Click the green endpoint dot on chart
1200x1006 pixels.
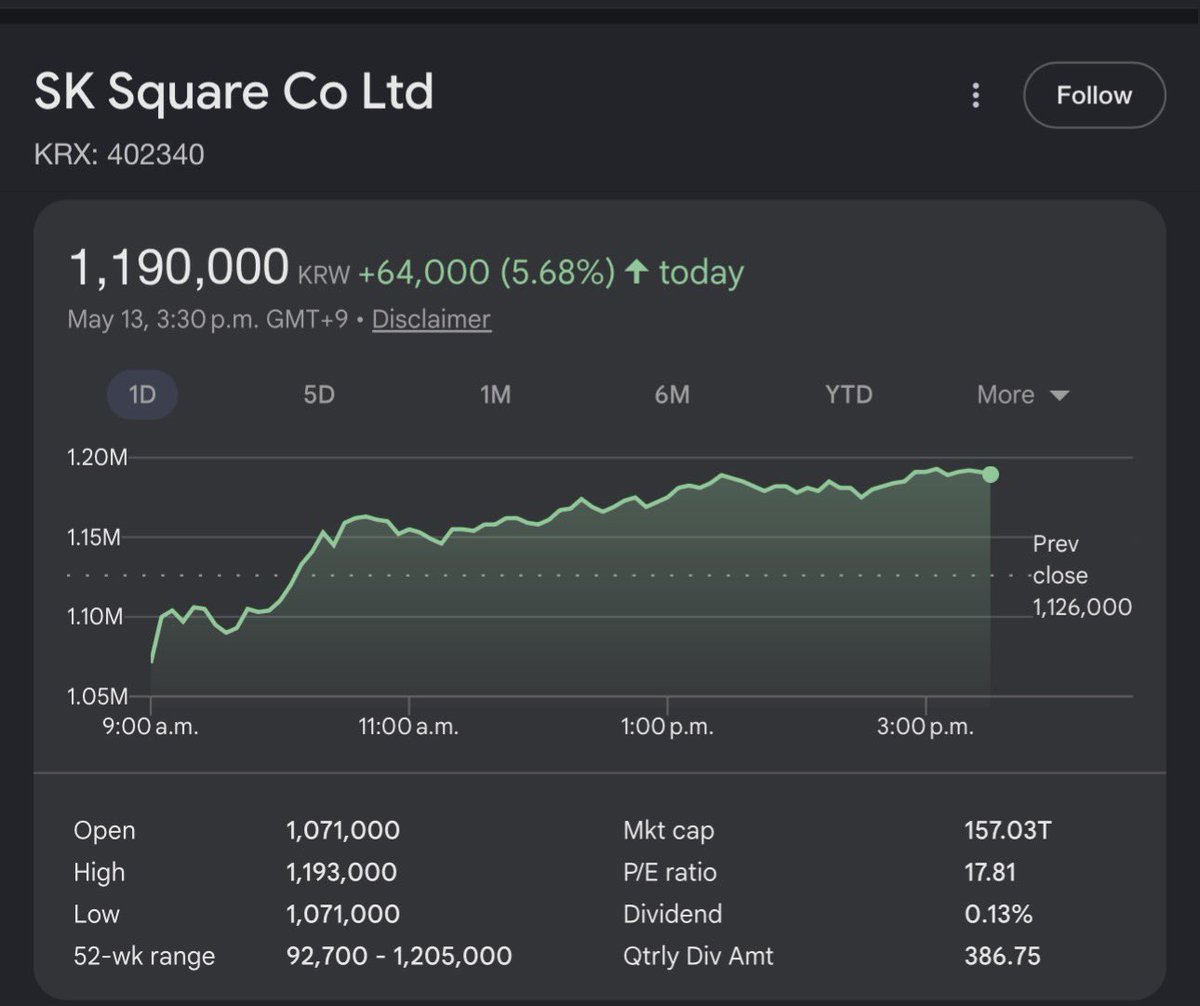tap(990, 474)
